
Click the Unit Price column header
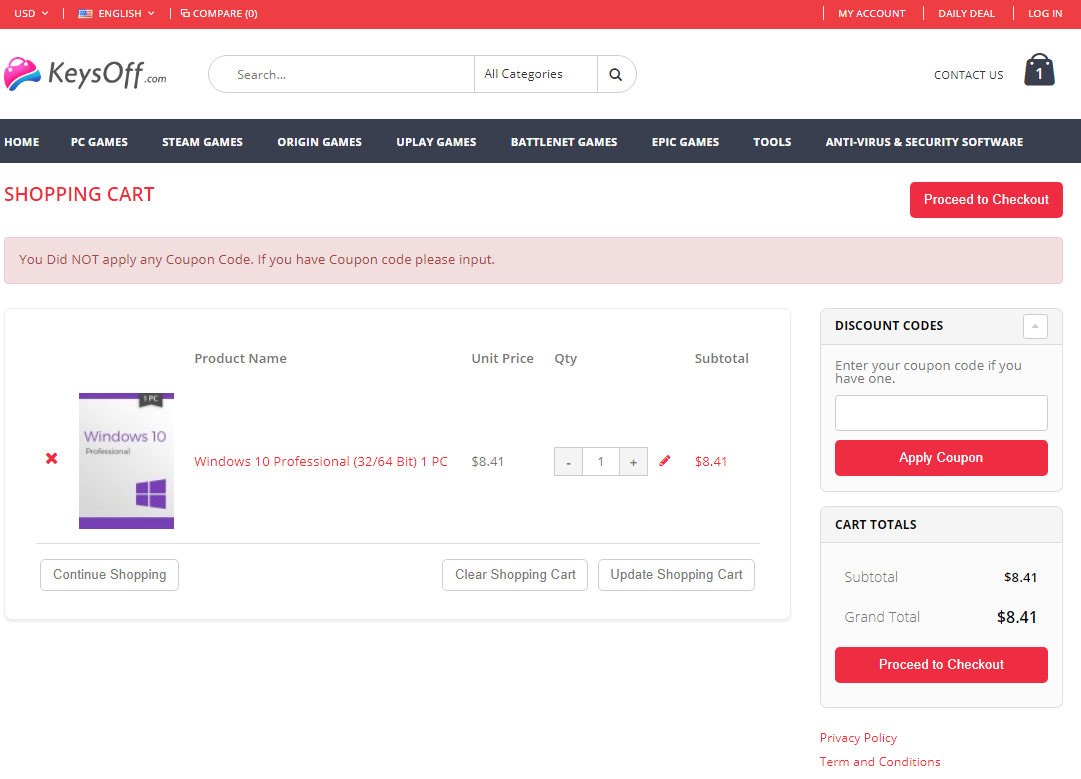[x=502, y=358]
